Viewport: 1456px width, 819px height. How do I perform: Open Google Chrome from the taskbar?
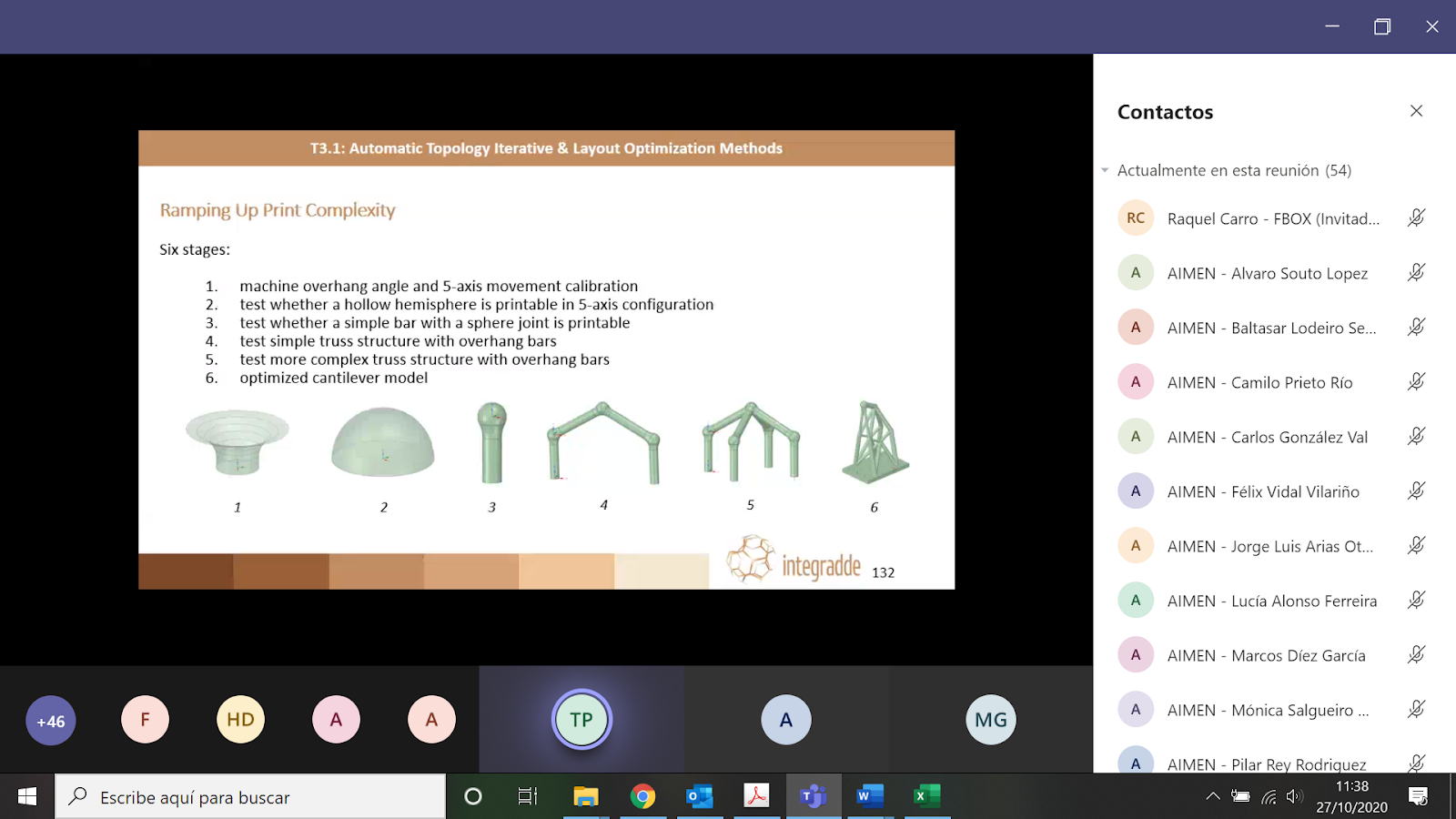point(642,796)
